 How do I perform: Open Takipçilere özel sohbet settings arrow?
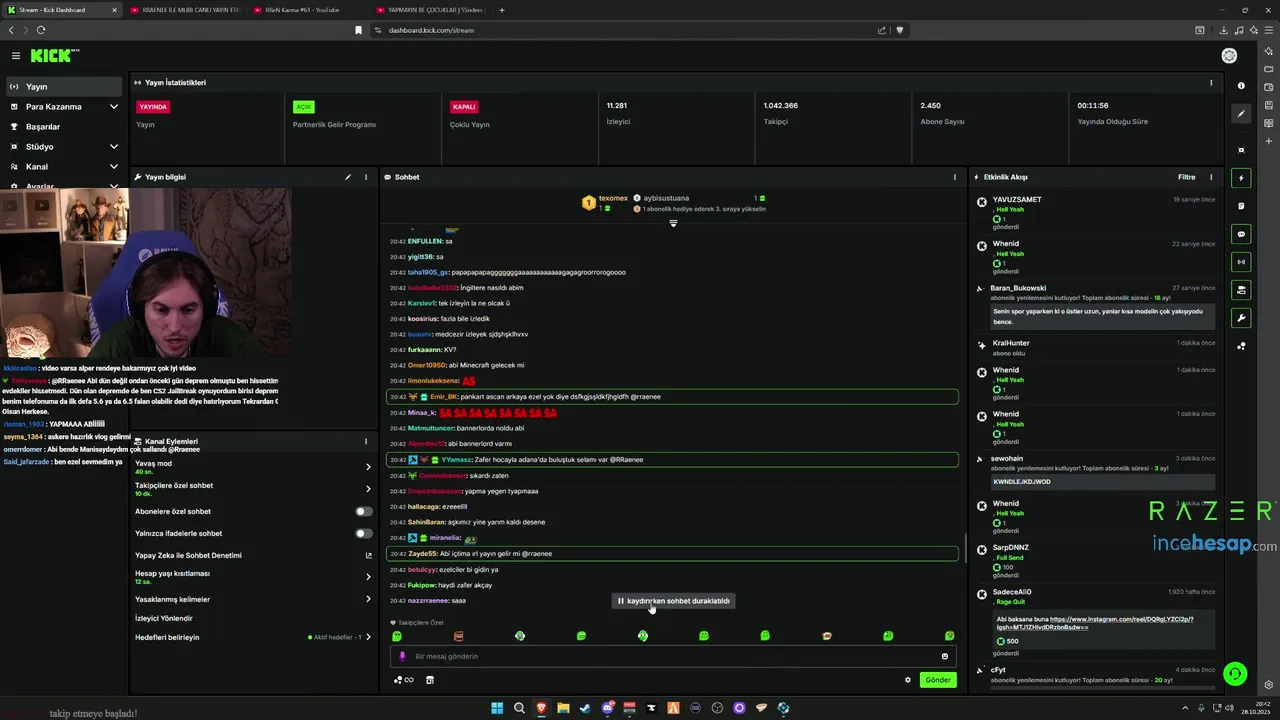(x=368, y=489)
